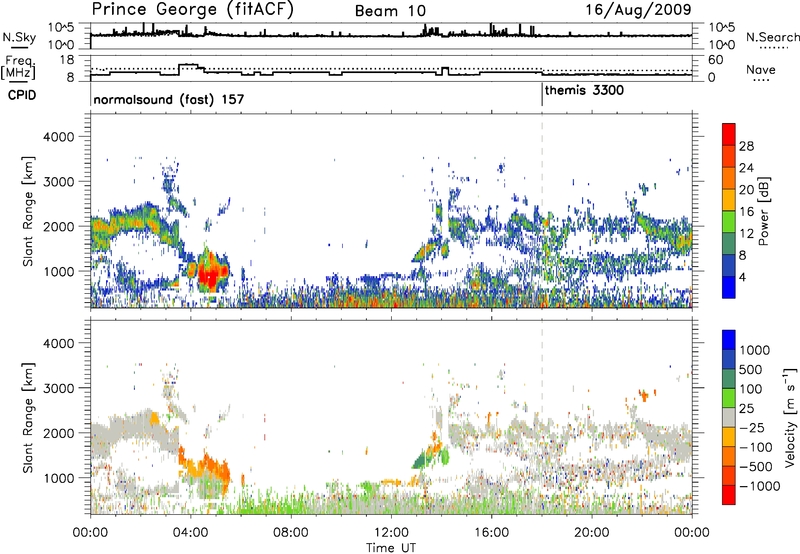Click the "60" Nave axis tick
This screenshot has width=800, height=554.
tap(715, 60)
